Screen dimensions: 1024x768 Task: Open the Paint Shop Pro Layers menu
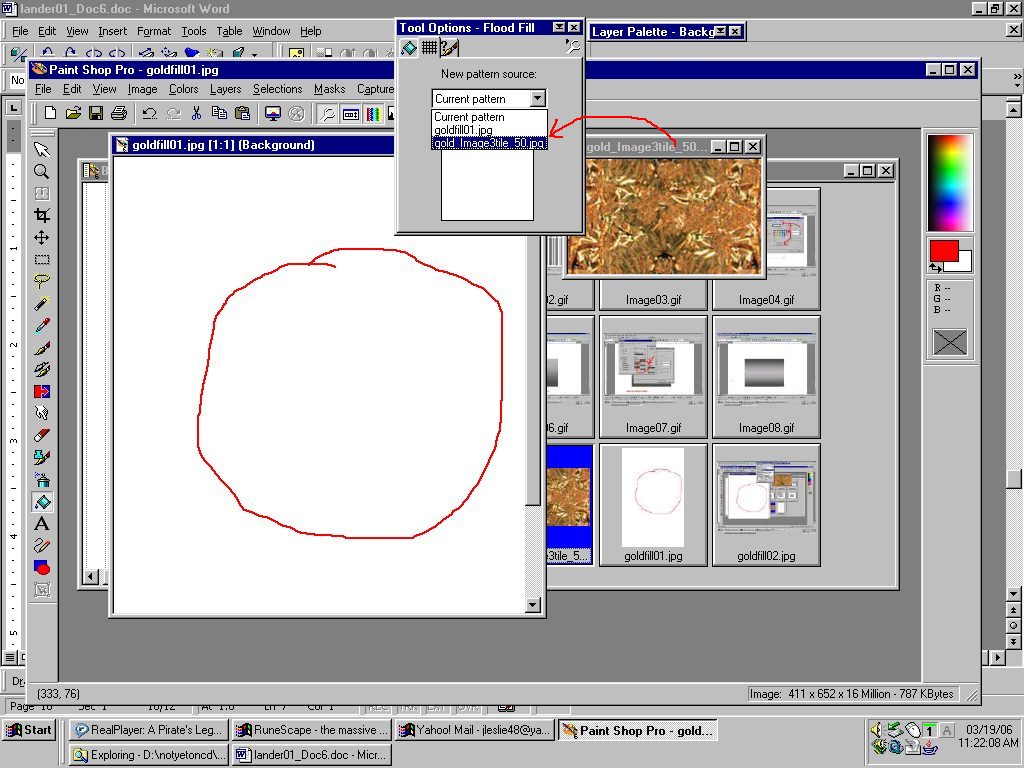[225, 89]
